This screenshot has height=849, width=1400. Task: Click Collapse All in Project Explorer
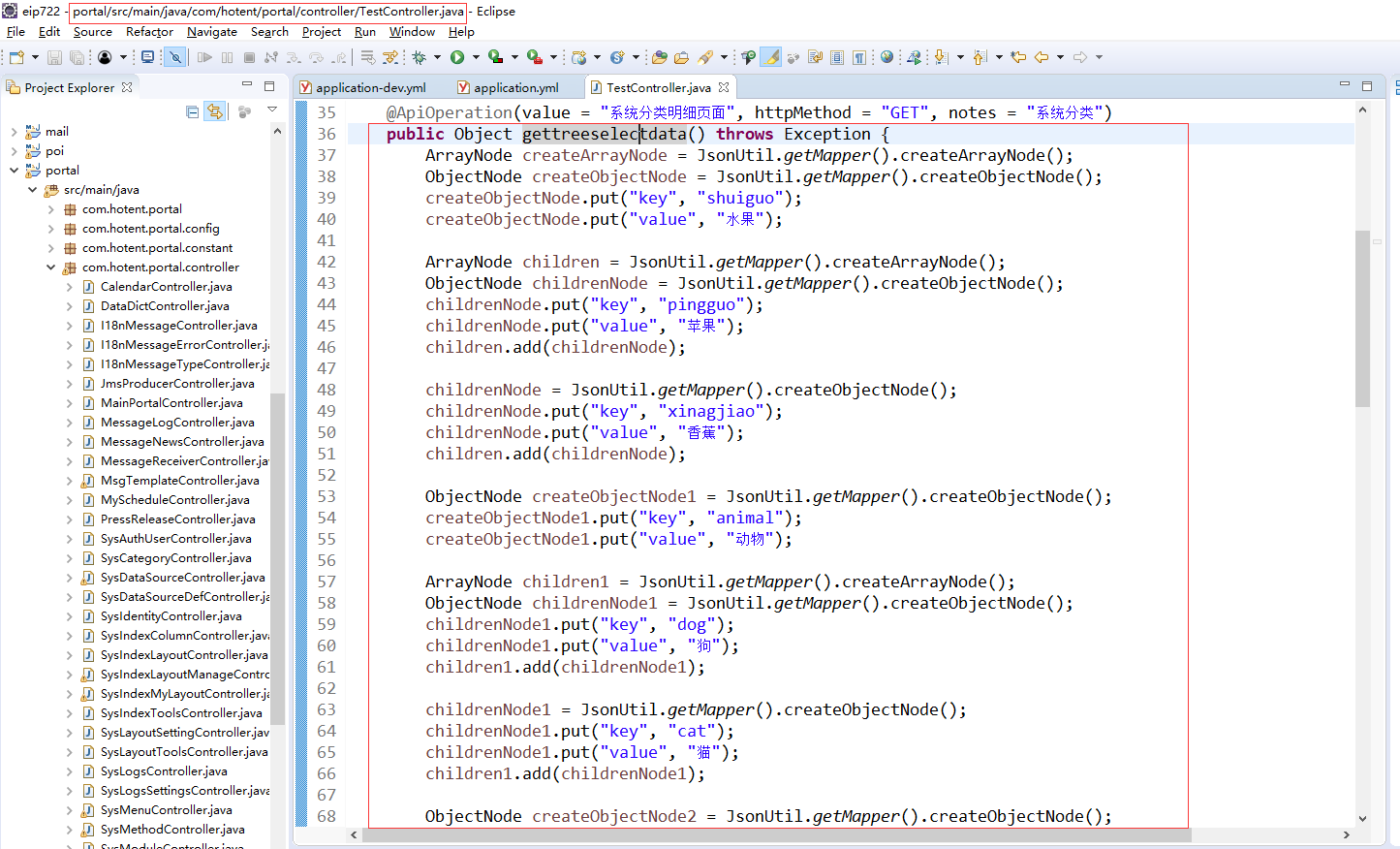click(x=192, y=112)
